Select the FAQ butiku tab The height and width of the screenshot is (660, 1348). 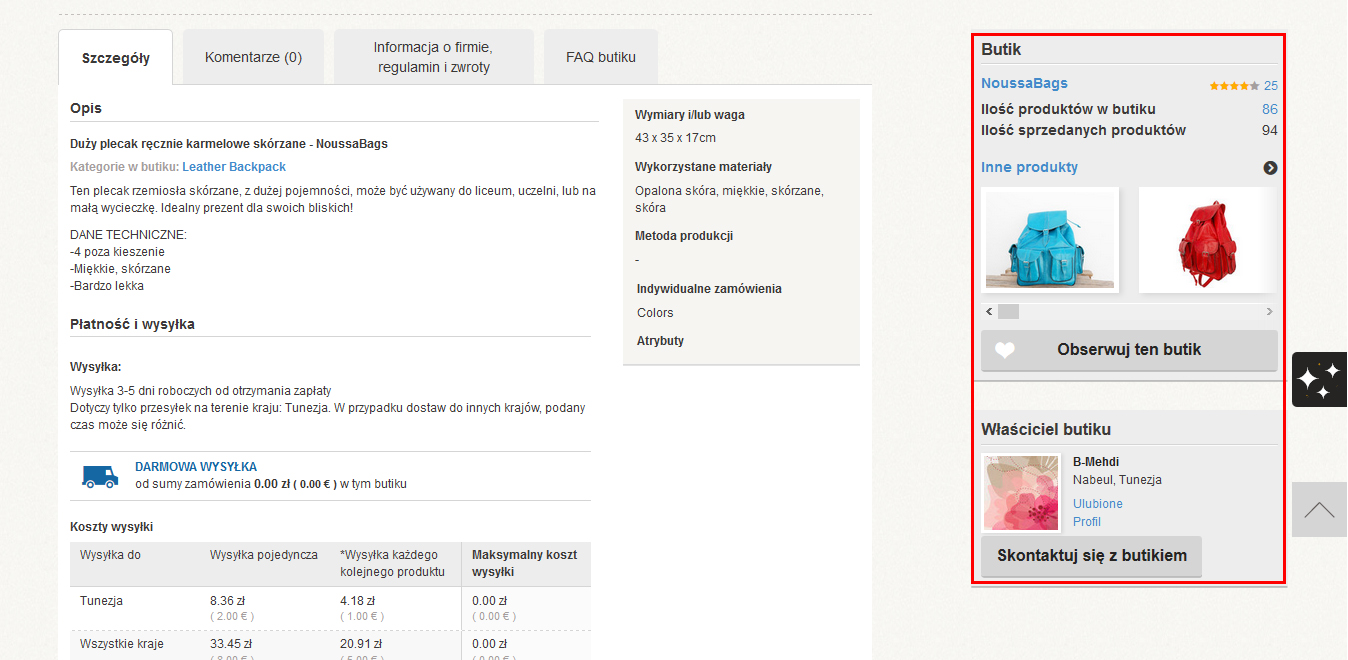click(x=601, y=57)
